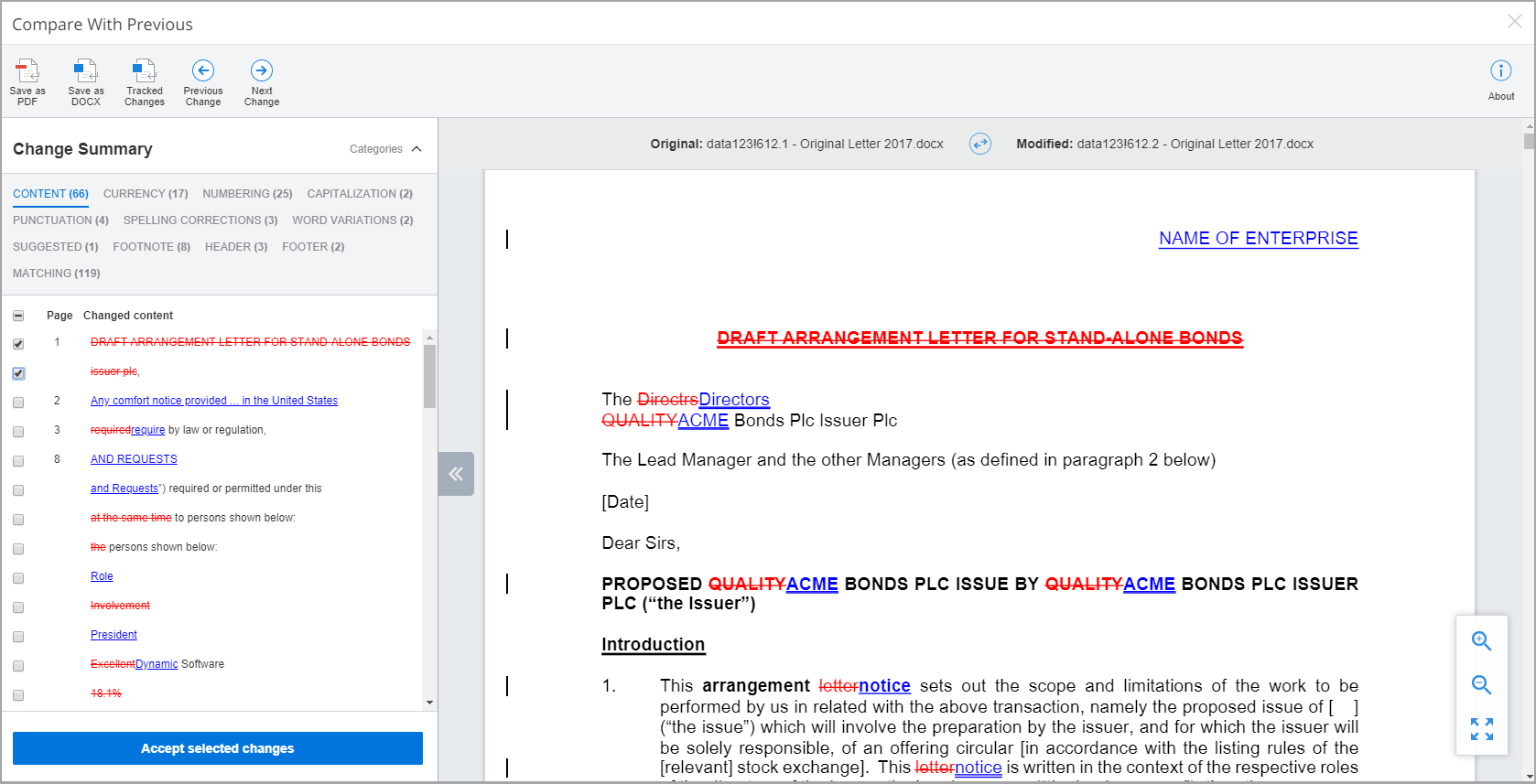Open the Tracked Changes tool

[145, 71]
